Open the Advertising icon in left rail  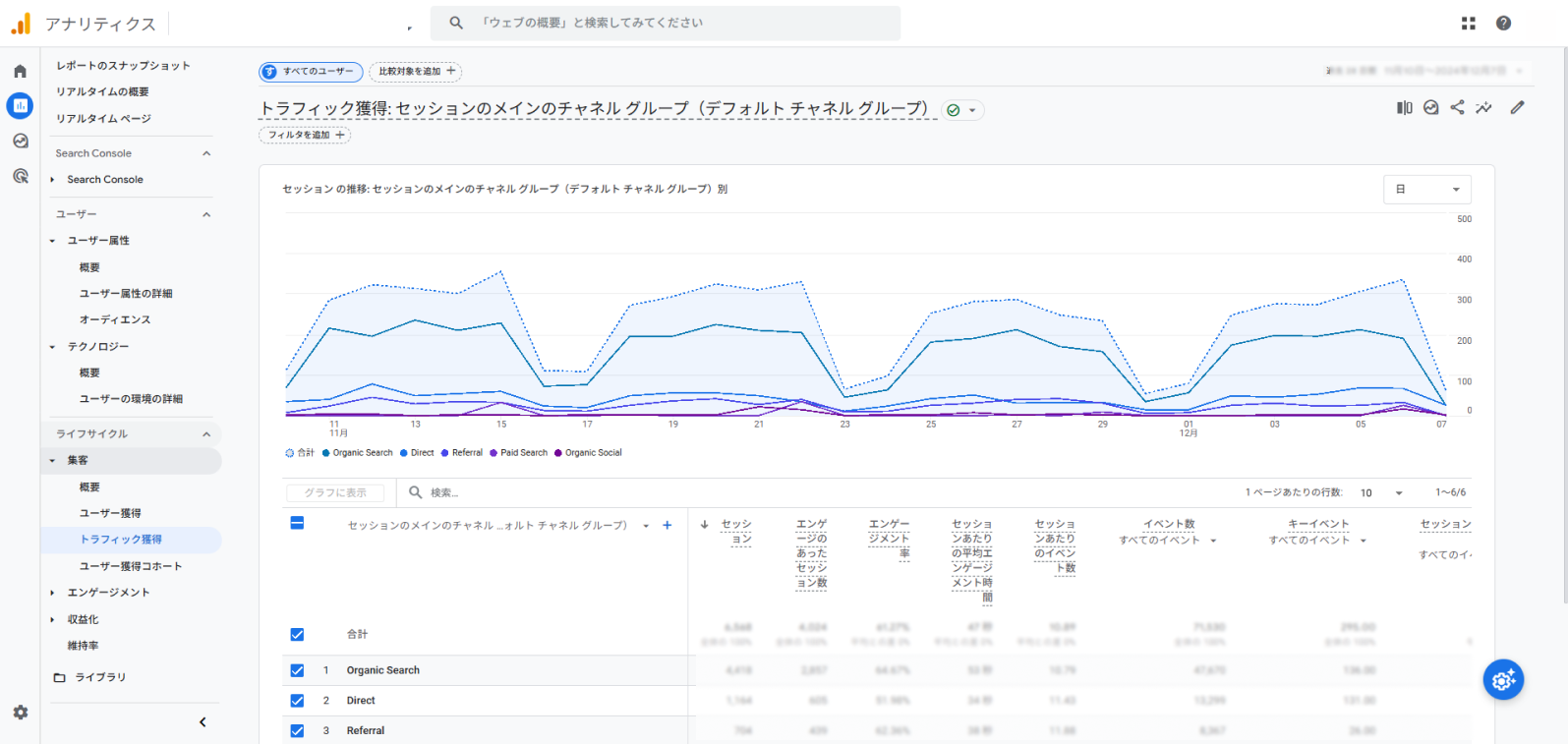point(20,176)
